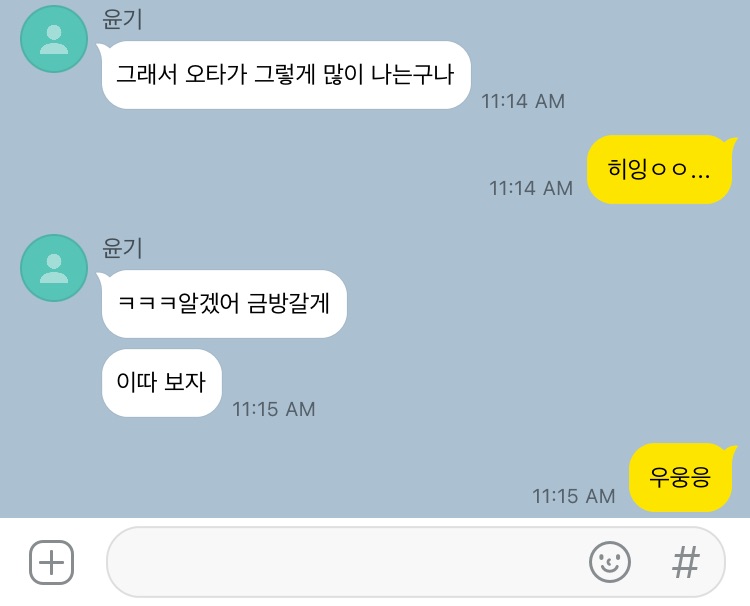The width and height of the screenshot is (750, 606).
Task: Click the 'ㅋㅋㅋ' laughing text in 윤기's message
Action: click(x=147, y=304)
